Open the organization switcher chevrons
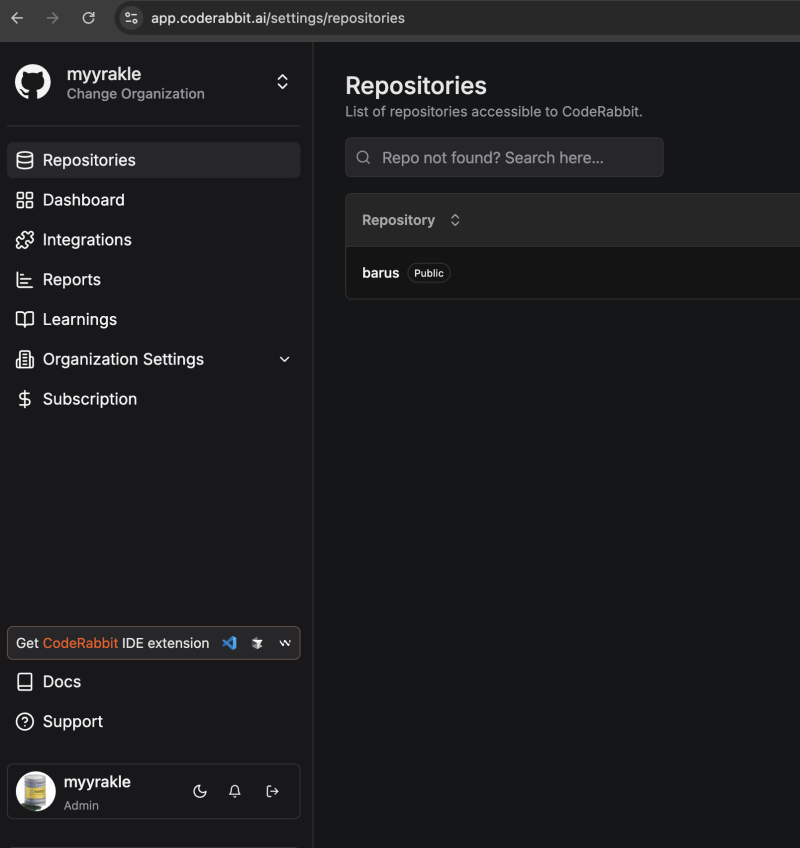800x848 pixels. (282, 82)
